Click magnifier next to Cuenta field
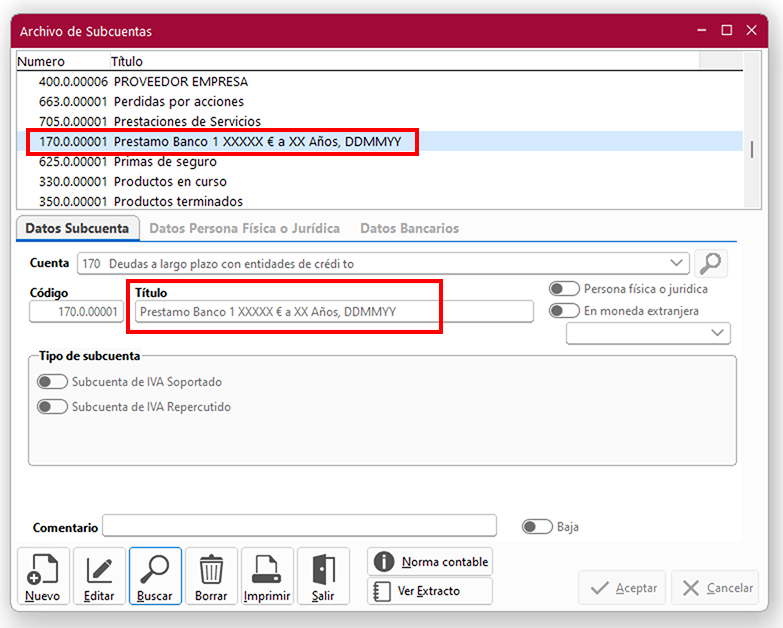This screenshot has width=783, height=628. 711,264
